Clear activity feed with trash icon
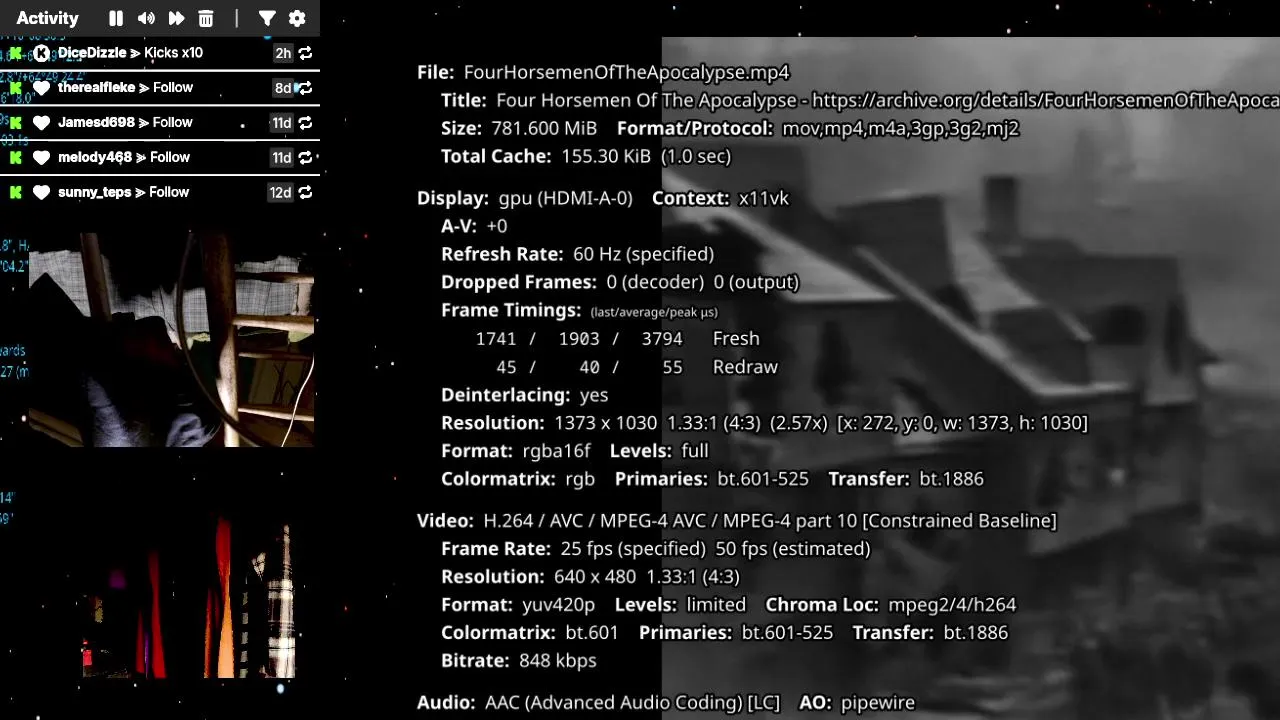 coord(206,18)
